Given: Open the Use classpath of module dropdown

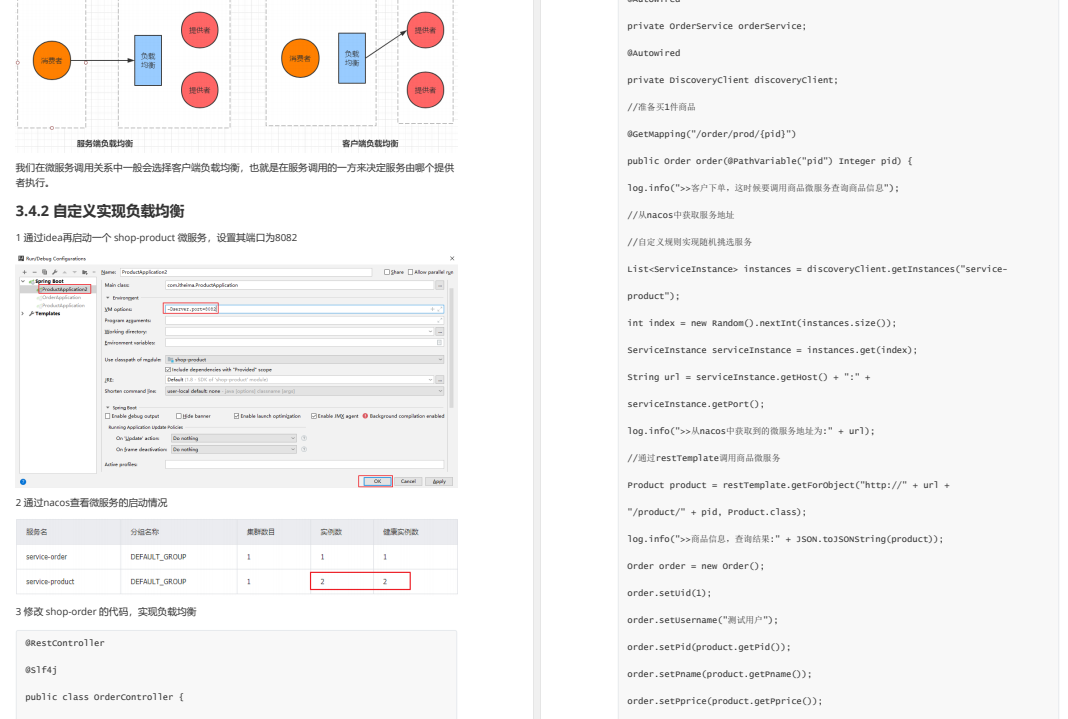Looking at the screenshot, I should click(304, 360).
